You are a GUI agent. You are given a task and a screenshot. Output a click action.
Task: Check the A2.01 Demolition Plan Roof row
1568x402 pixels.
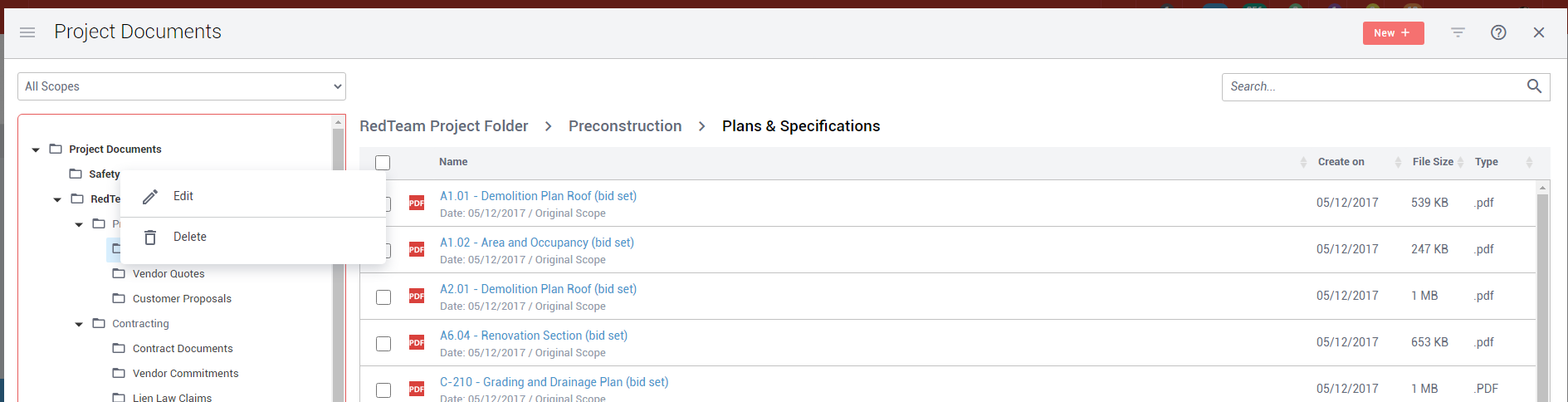tap(383, 297)
